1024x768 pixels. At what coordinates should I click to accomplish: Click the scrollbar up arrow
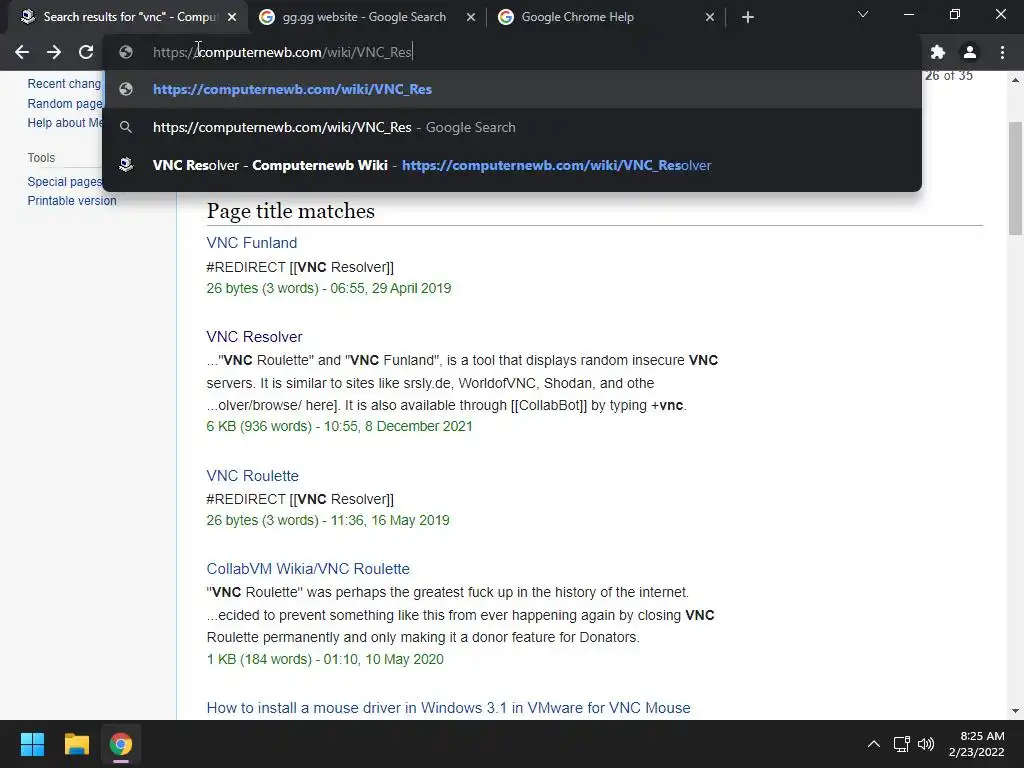coord(1015,80)
